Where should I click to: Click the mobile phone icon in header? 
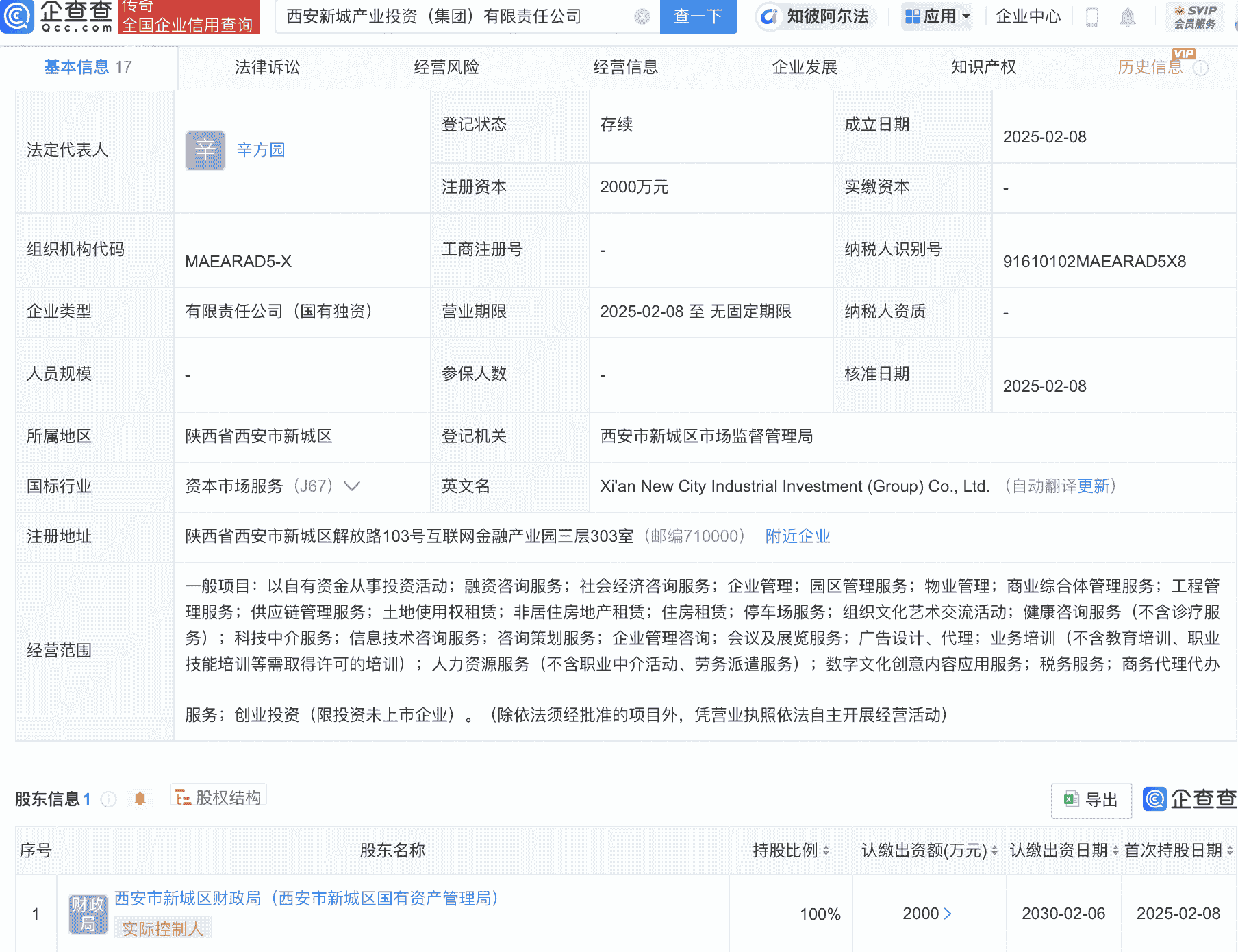click(x=1091, y=17)
